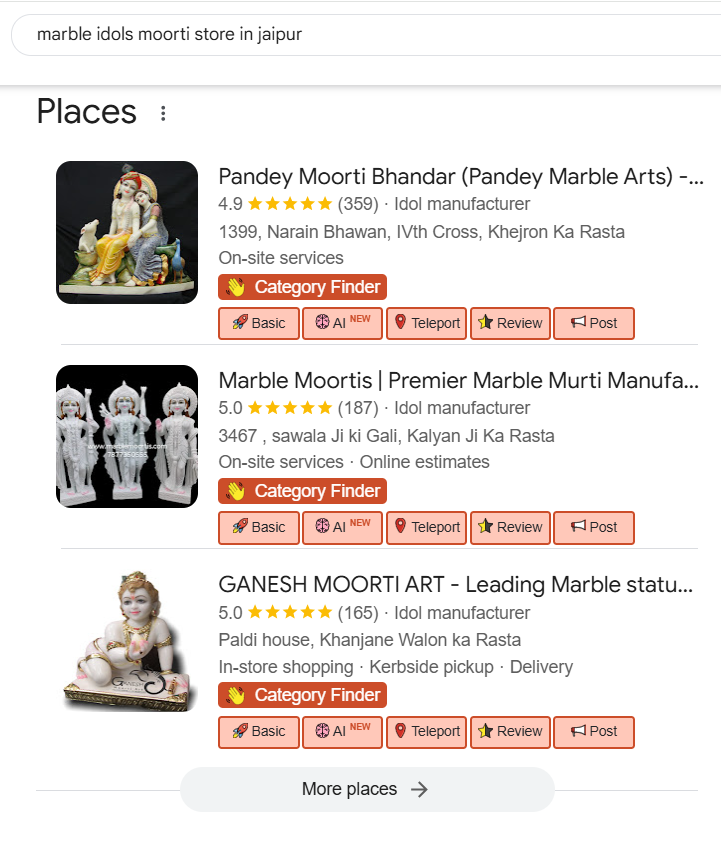Click Teleport pin button for Pandey Moorti Bhandar
Image resolution: width=721 pixels, height=842 pixels.
(427, 323)
